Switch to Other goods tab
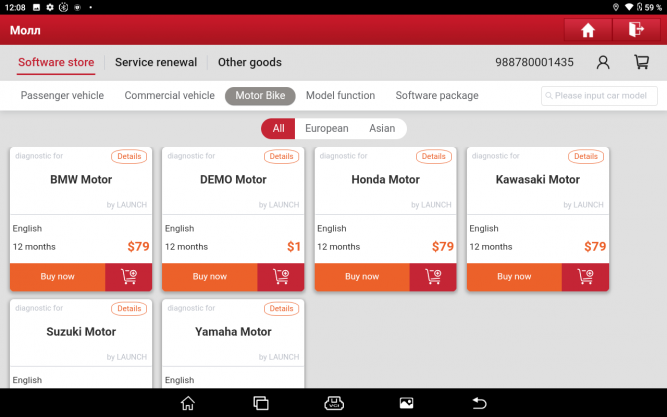667x417 pixels. click(x=250, y=63)
